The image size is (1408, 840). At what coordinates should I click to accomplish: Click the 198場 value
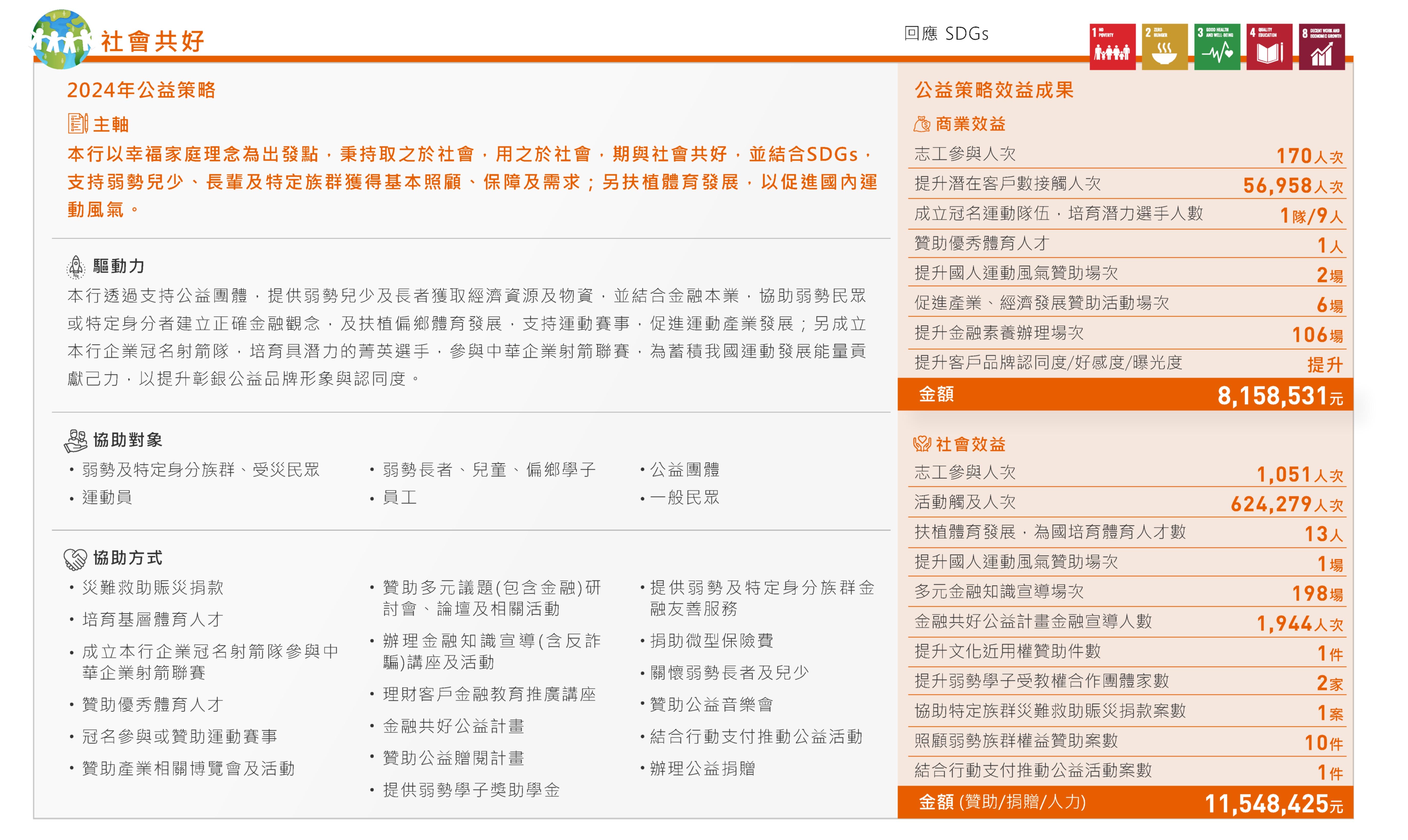[x=1317, y=593]
